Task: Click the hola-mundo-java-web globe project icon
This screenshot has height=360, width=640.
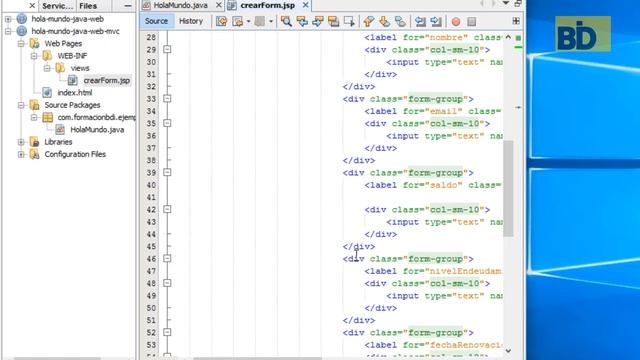Action: click(22, 19)
